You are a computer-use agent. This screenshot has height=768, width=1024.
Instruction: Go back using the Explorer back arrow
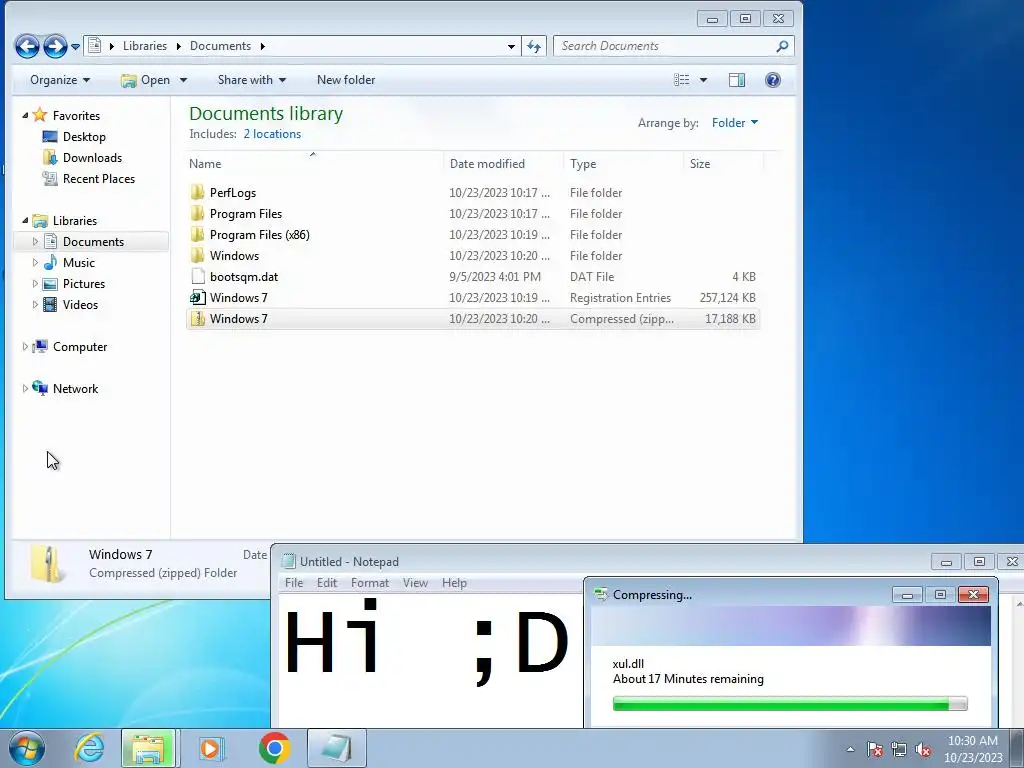(x=27, y=46)
